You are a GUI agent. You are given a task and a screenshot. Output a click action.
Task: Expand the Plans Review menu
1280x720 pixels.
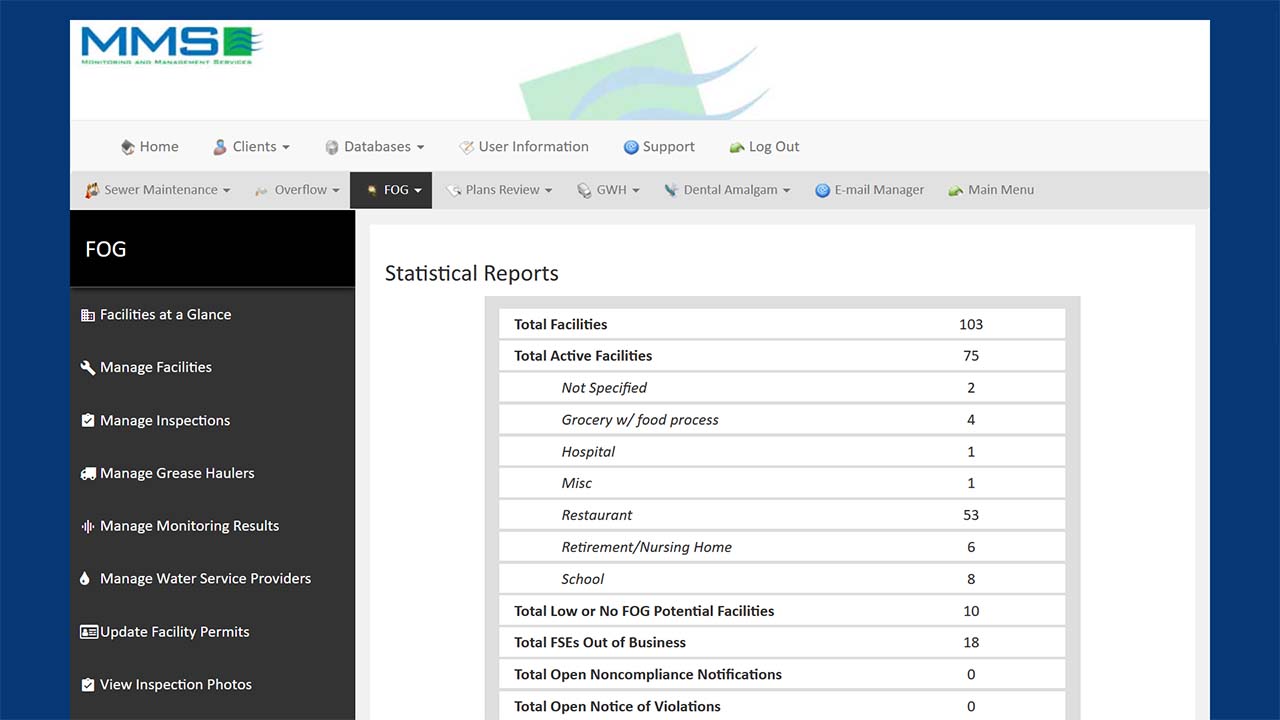click(500, 190)
